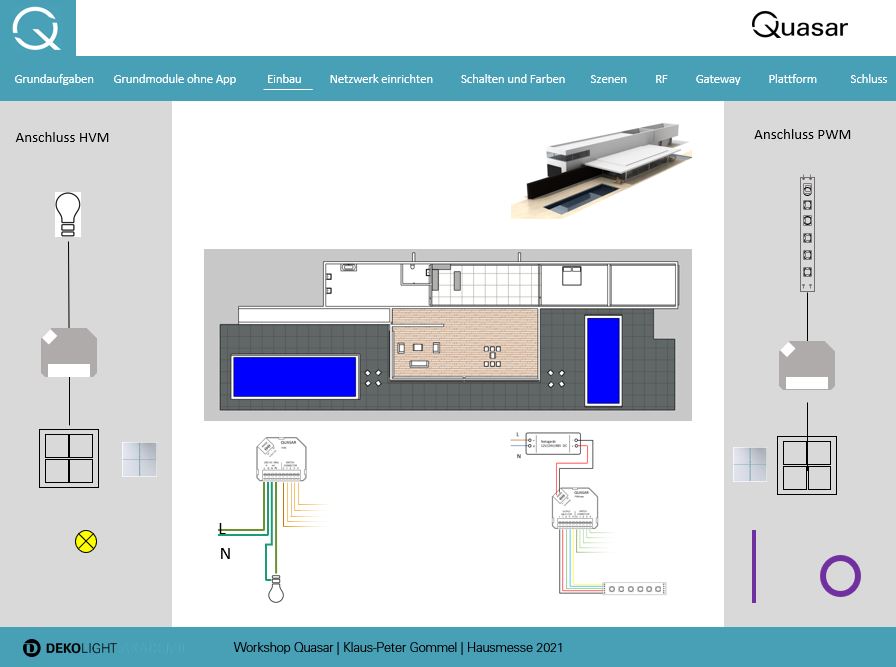
Task: Click the purple vertical bar slider
Action: [x=754, y=566]
